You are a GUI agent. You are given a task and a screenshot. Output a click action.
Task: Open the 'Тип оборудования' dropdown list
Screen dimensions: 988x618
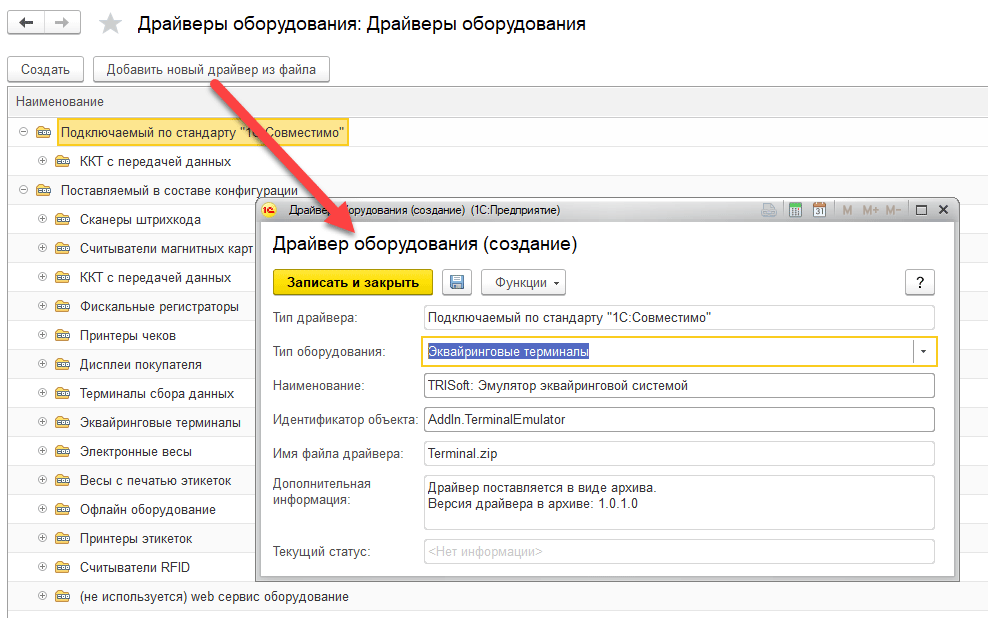coord(923,351)
